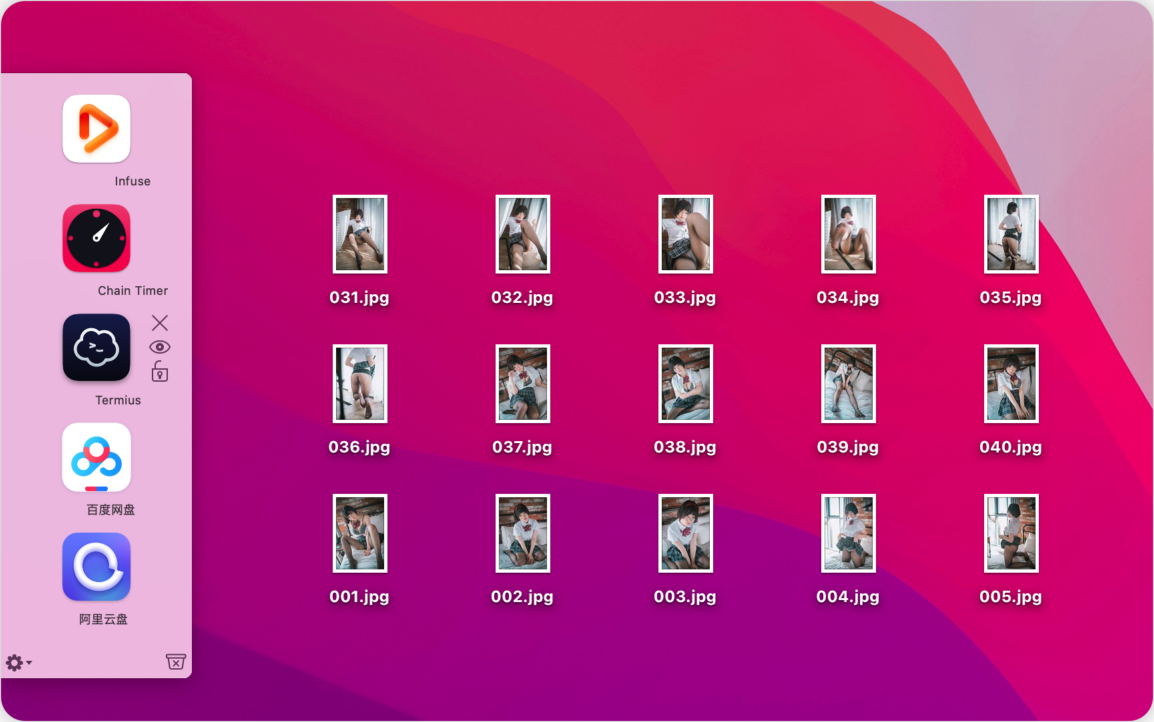Viewport: 1154px width, 722px height.
Task: Toggle the eye visibility icon beside Termius
Action: (x=160, y=347)
